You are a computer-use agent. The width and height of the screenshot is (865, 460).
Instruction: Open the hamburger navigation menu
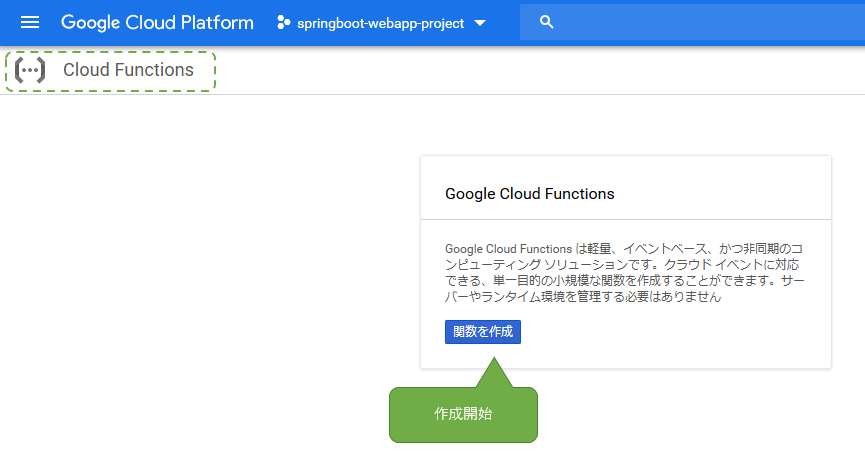point(30,22)
